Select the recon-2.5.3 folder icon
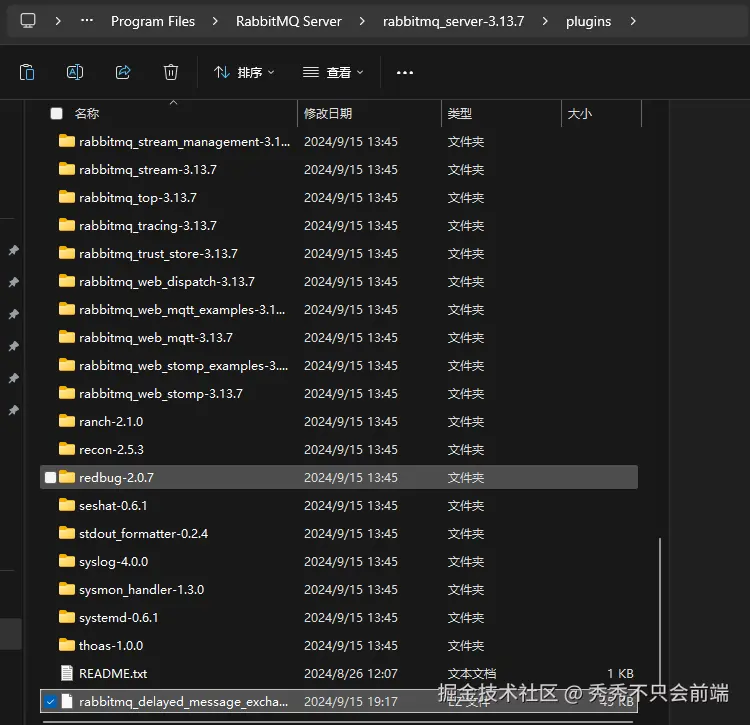 66,449
